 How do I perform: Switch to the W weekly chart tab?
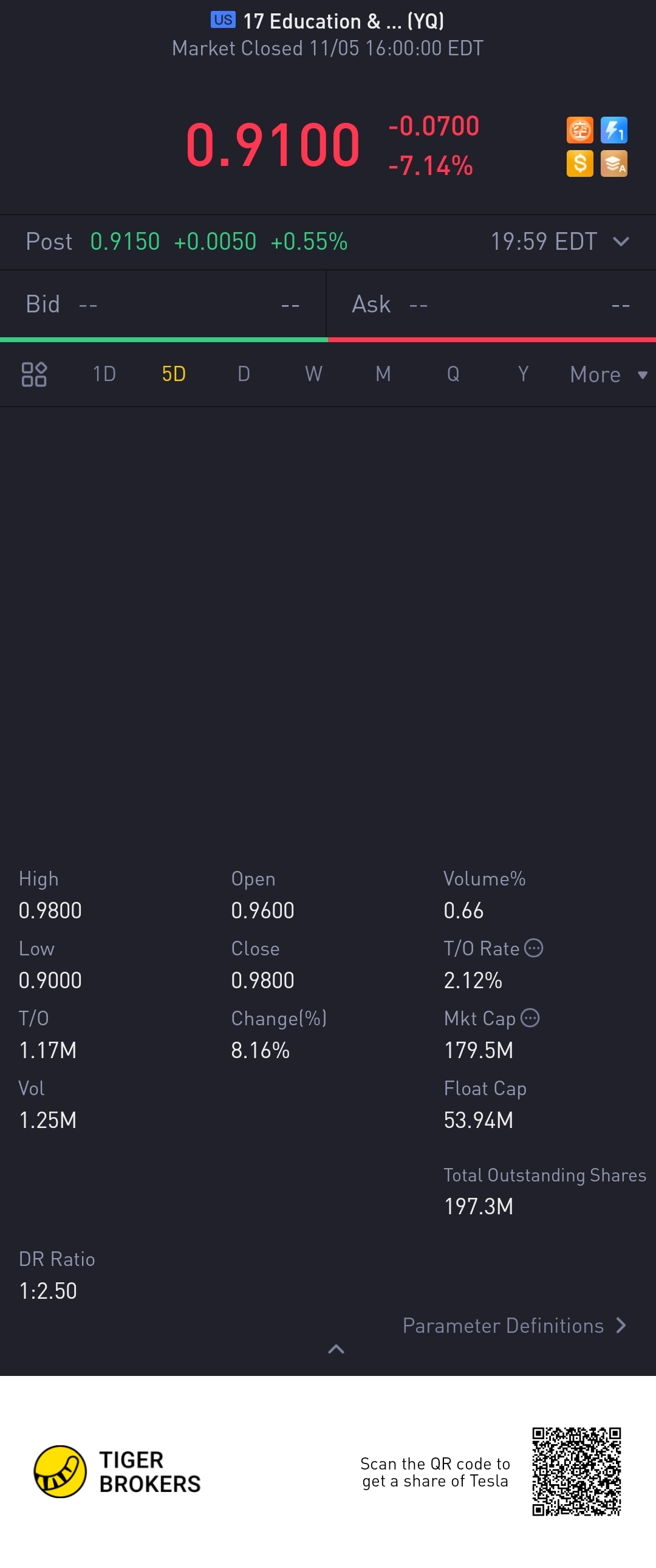point(313,374)
